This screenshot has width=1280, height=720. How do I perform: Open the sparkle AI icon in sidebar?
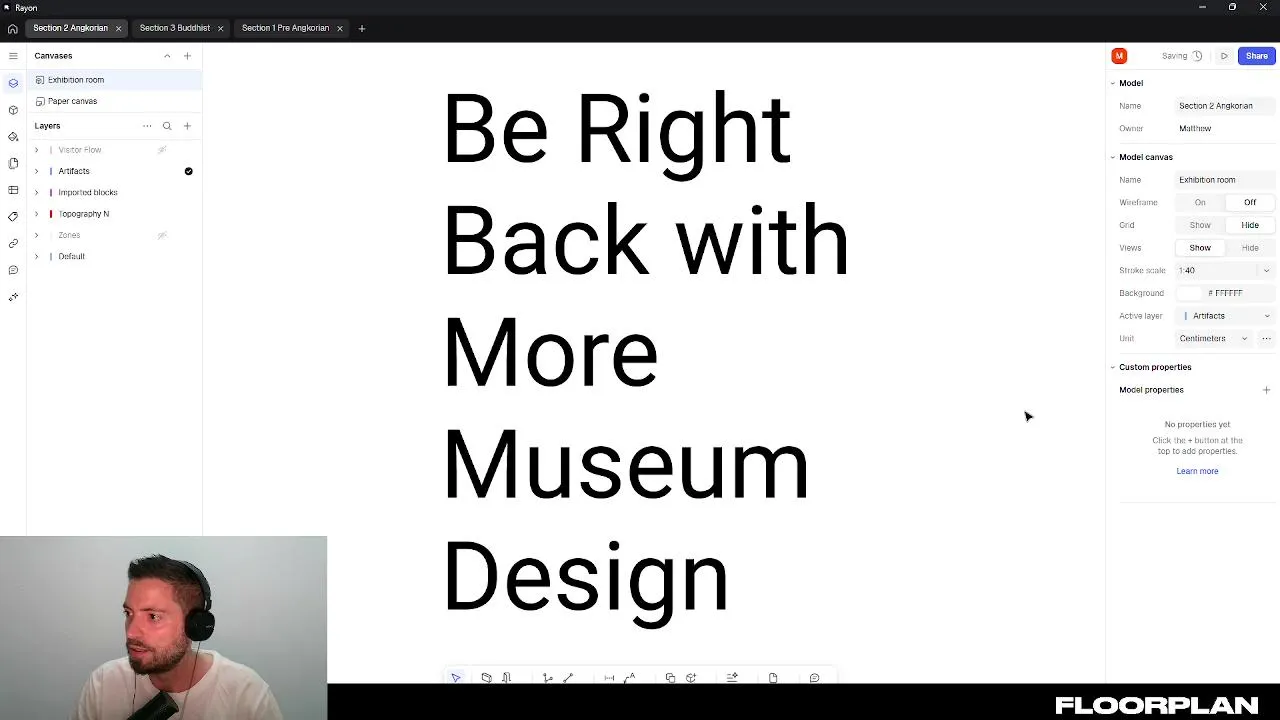13,297
